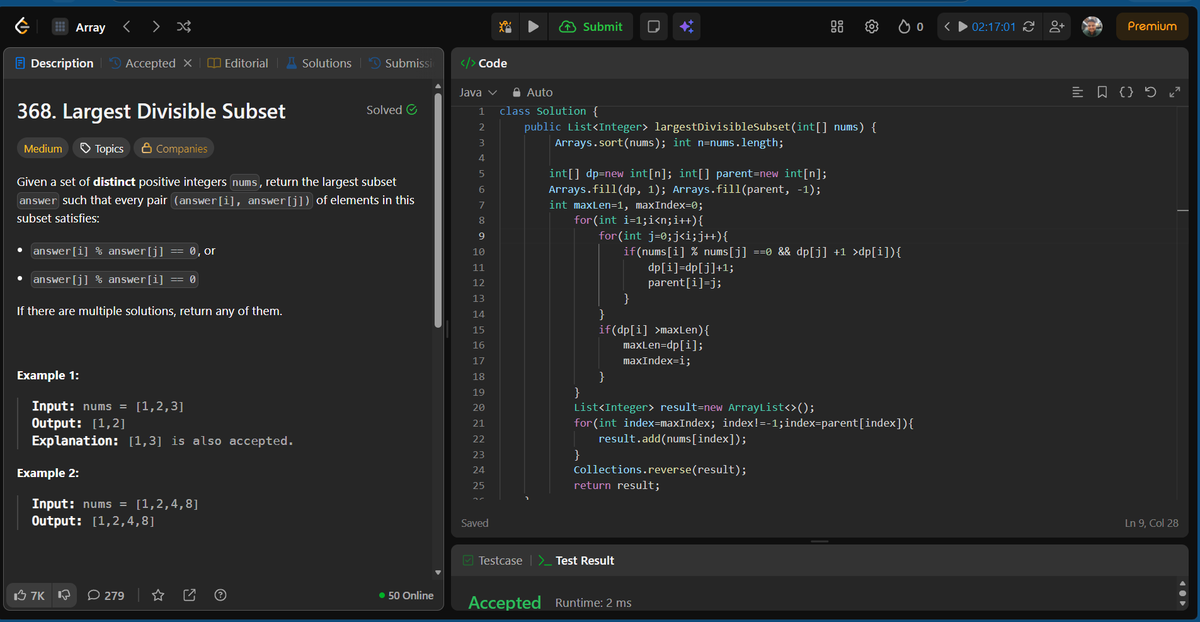Place cursor on Arrays.sort(nums) line

pos(669,143)
